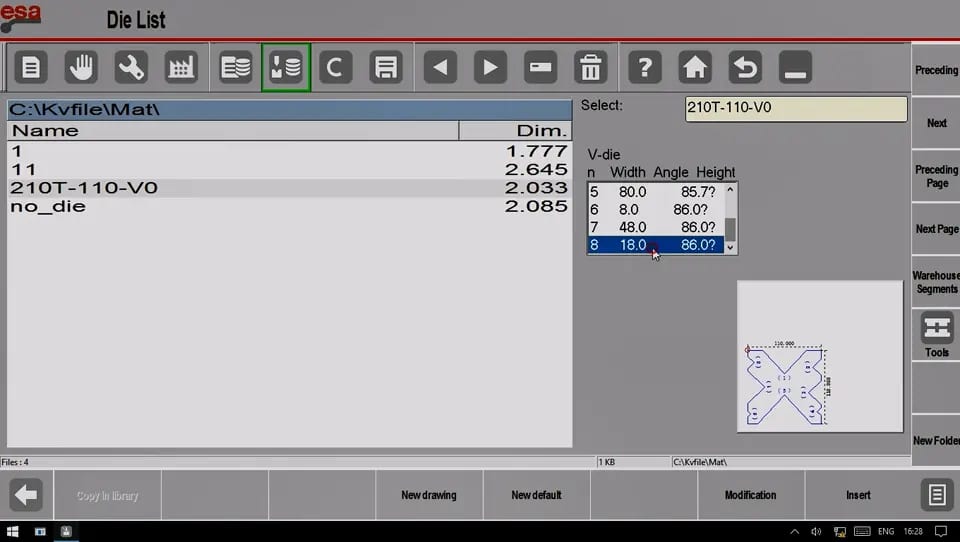The image size is (960, 542).
Task: Open the program list database icon
Action: [236, 67]
